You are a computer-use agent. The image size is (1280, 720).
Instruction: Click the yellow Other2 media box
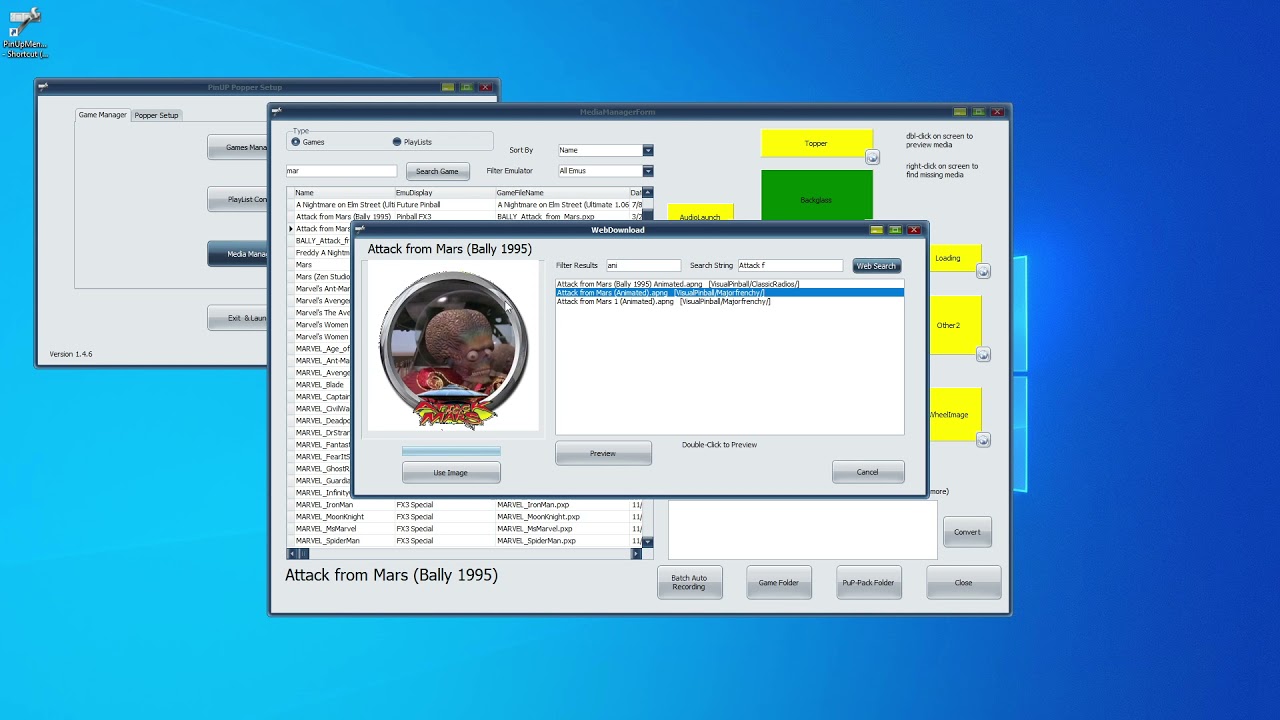point(955,325)
